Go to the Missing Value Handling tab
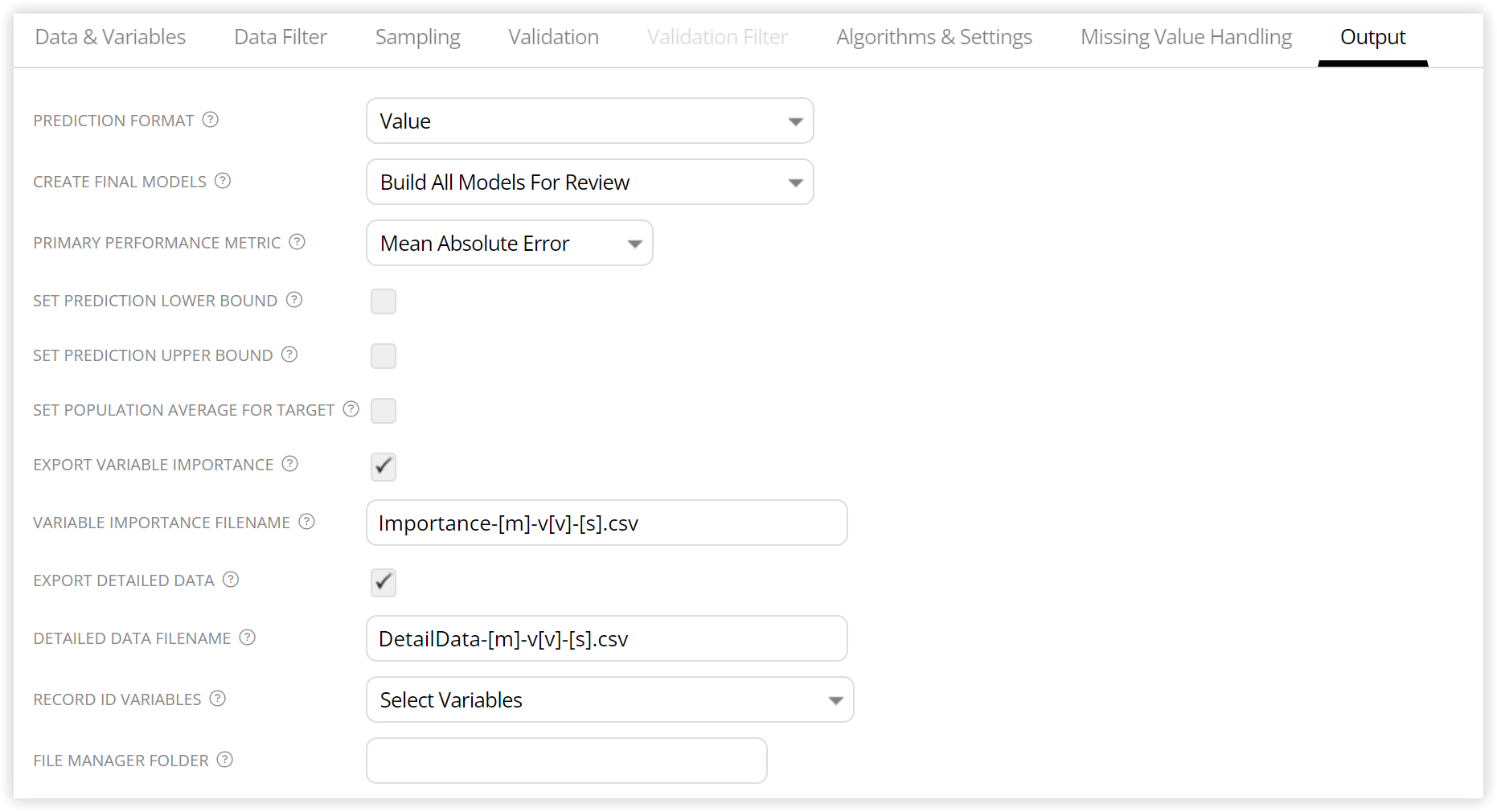The image size is (1497, 812). pyautogui.click(x=1186, y=36)
